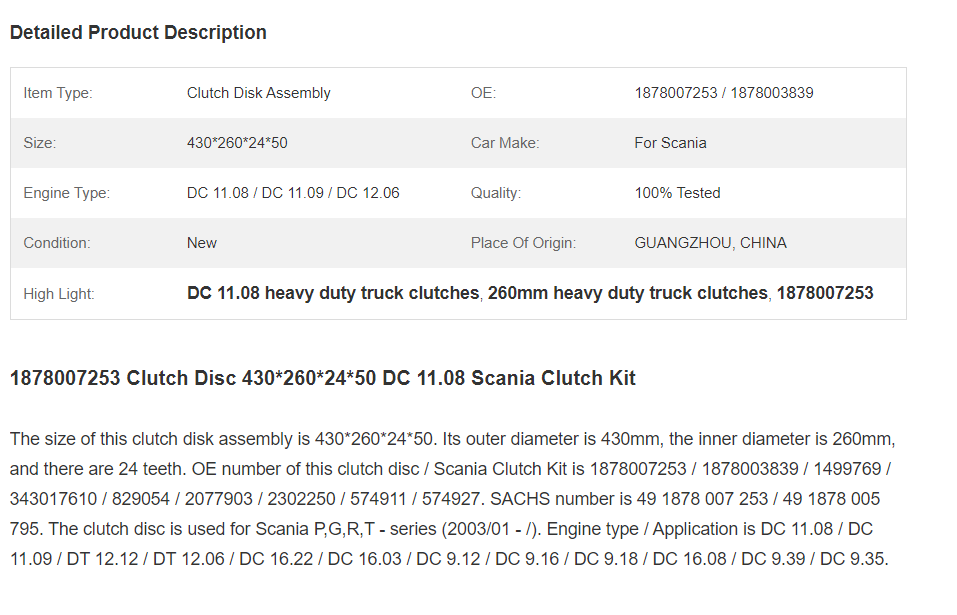Open the DC 11.08 heavy duty truck clutches link
This screenshot has width=957, height=615.
pyautogui.click(x=333, y=293)
